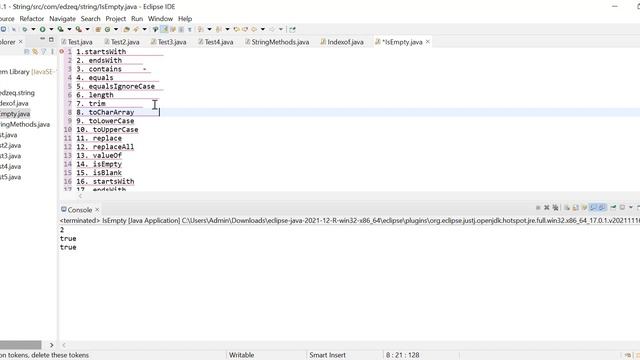Click the Terminate stop icon in Console

click(538, 208)
